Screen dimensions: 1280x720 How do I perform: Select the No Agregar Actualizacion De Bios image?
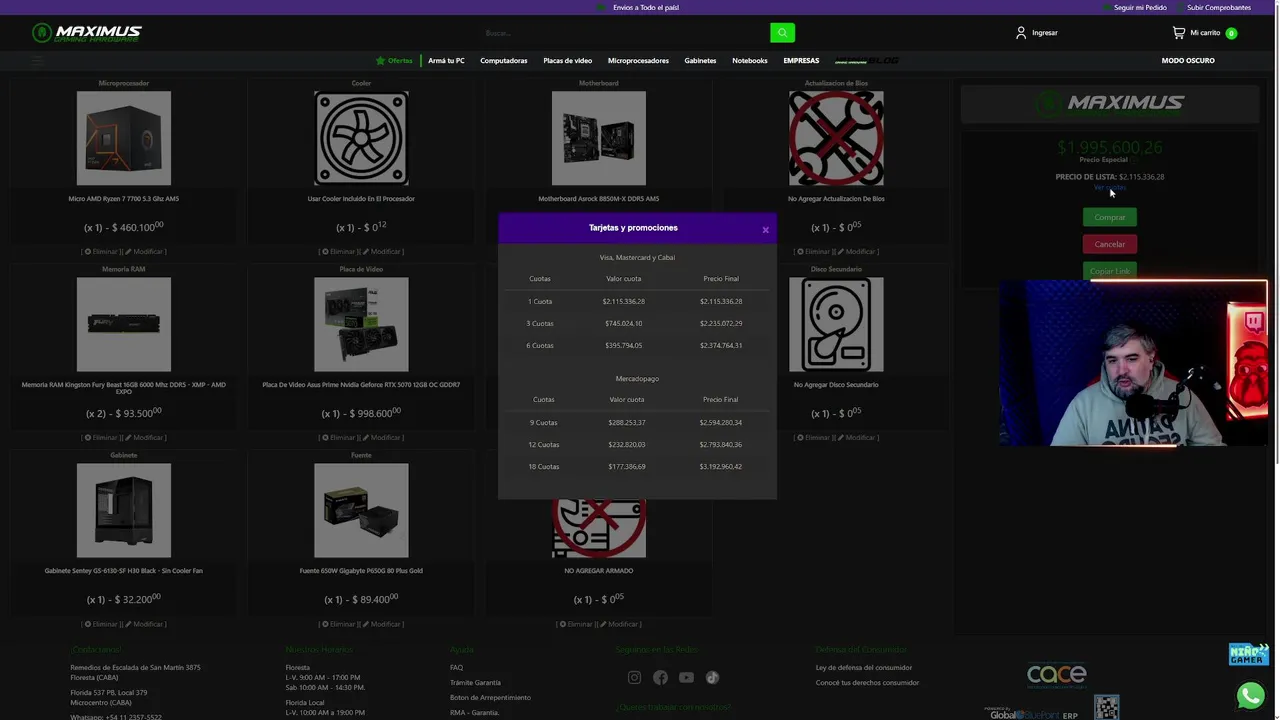(x=836, y=138)
